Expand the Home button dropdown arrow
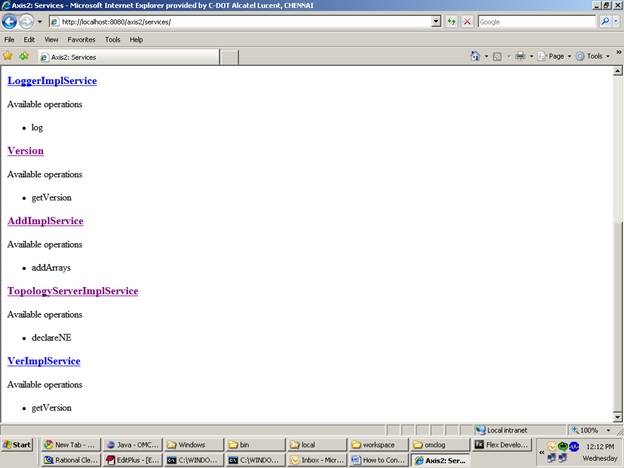Image resolution: width=624 pixels, height=468 pixels. click(486, 57)
